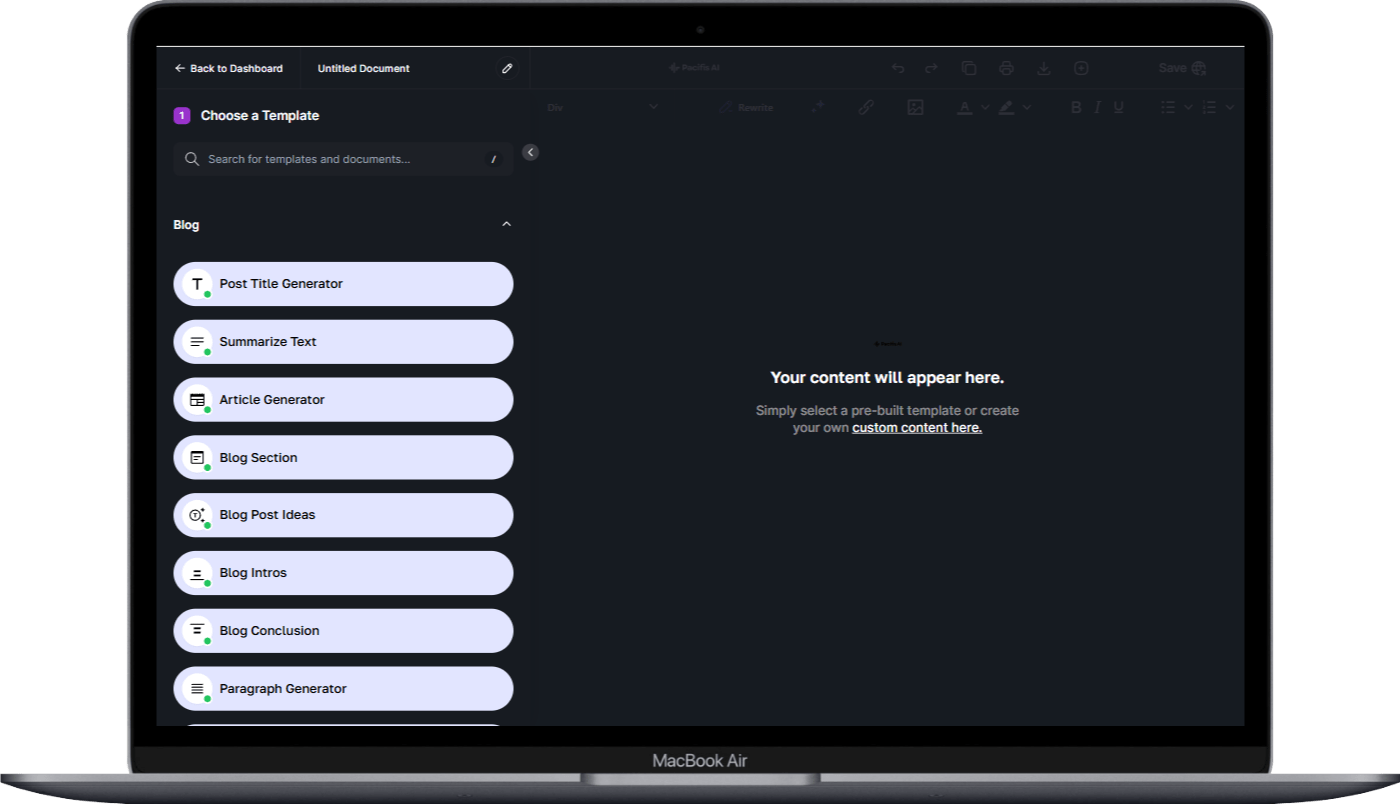The image size is (1400, 804).
Task: Apply bold formatting
Action: pyautogui.click(x=1076, y=107)
